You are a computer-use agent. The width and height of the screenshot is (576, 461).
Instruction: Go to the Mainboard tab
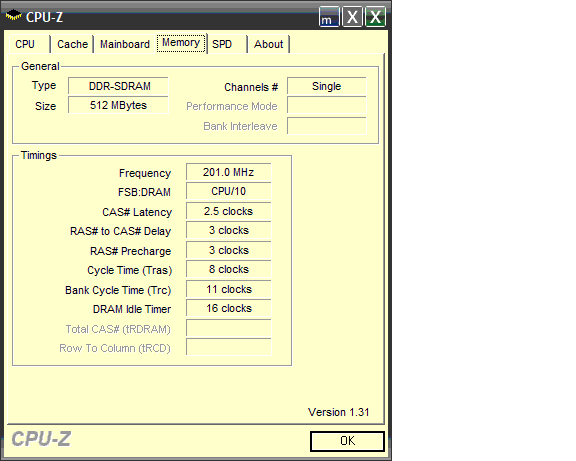pos(125,44)
